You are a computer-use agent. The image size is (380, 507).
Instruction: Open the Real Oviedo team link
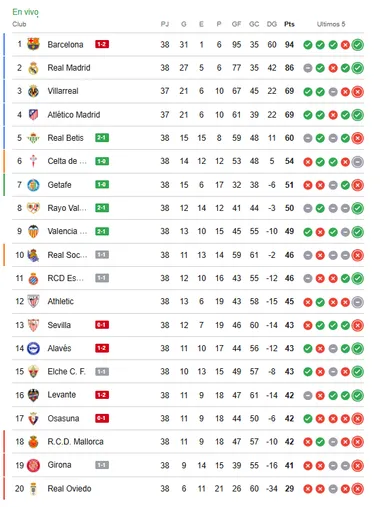pos(69,489)
